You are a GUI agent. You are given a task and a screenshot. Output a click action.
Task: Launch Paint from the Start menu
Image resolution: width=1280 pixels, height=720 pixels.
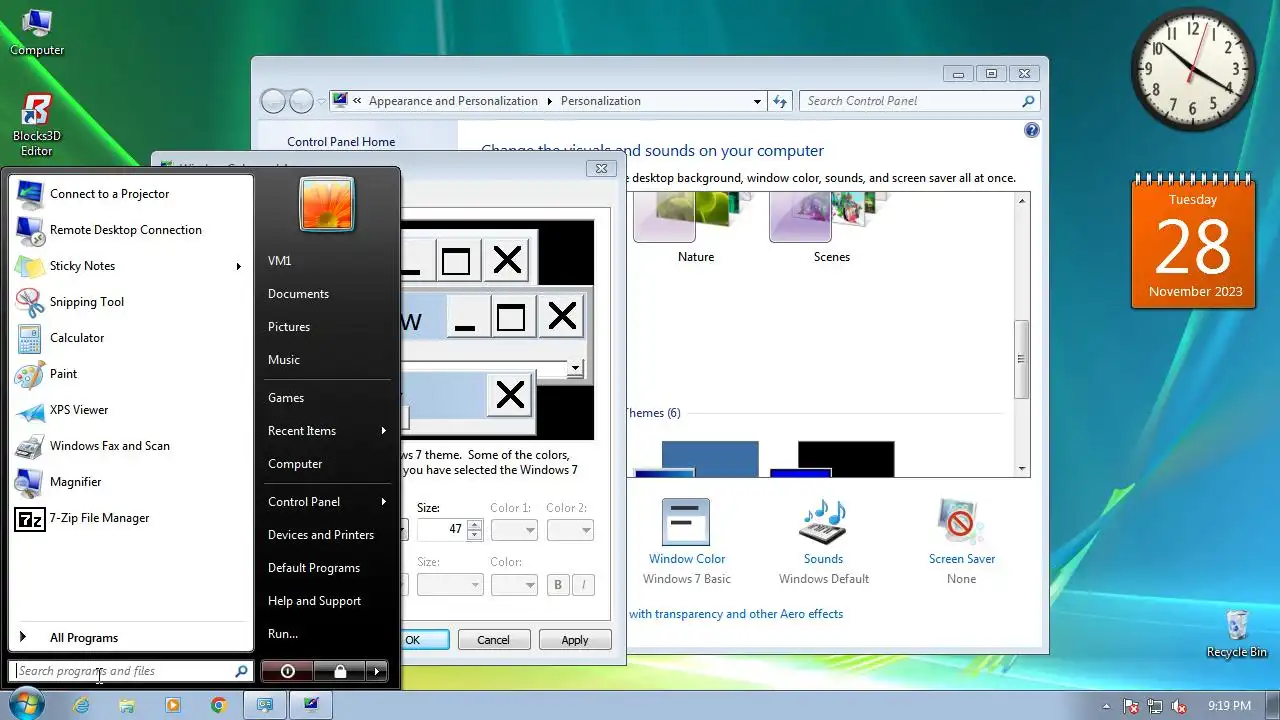tap(130, 374)
